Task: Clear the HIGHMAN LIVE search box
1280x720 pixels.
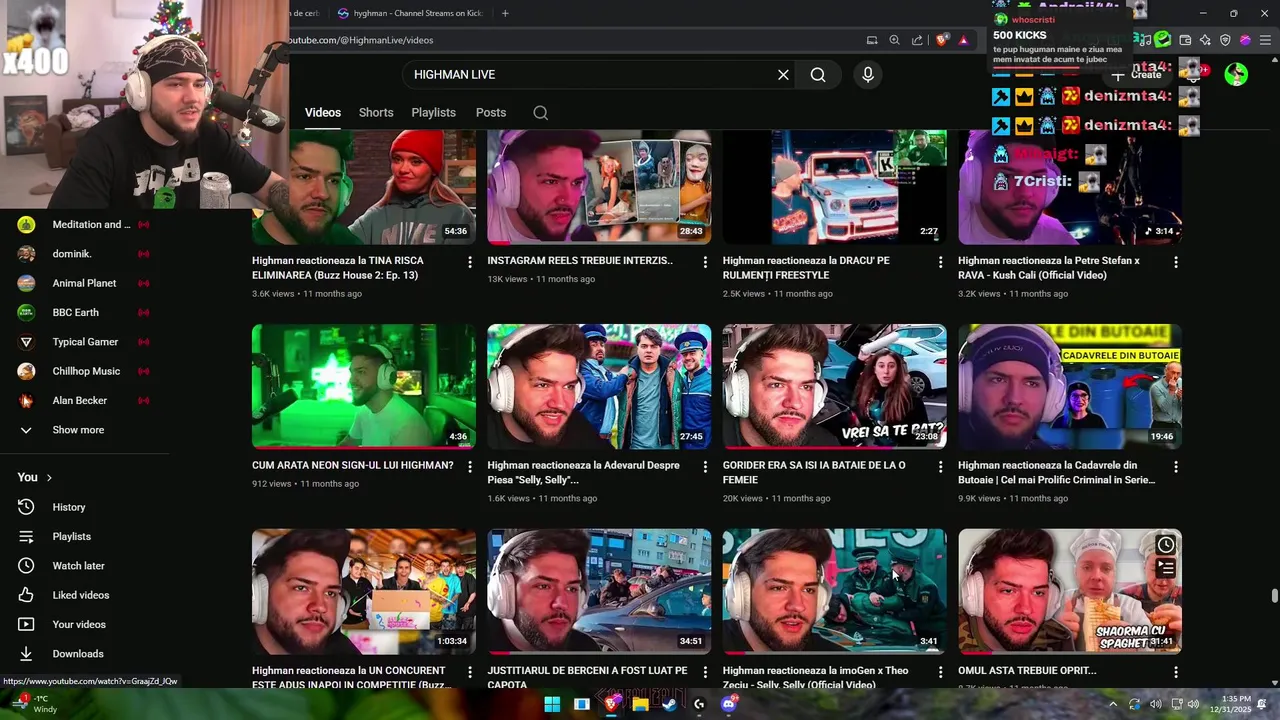Action: [x=783, y=75]
